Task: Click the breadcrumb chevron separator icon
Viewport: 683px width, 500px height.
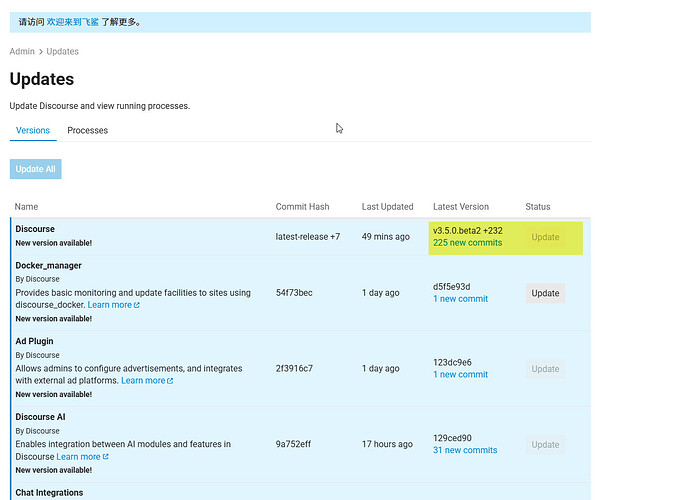Action: (x=41, y=52)
